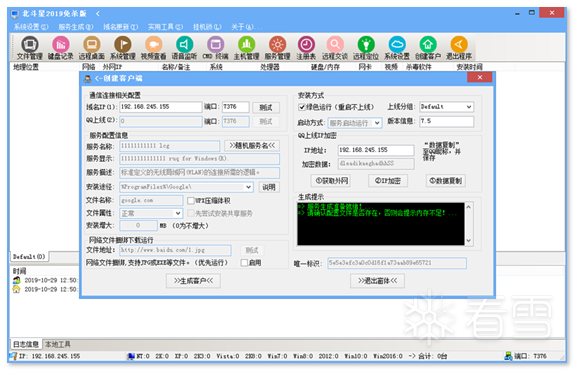574x370 pixels.
Task: Open the 挂机锁 menu
Action: click(x=207, y=27)
